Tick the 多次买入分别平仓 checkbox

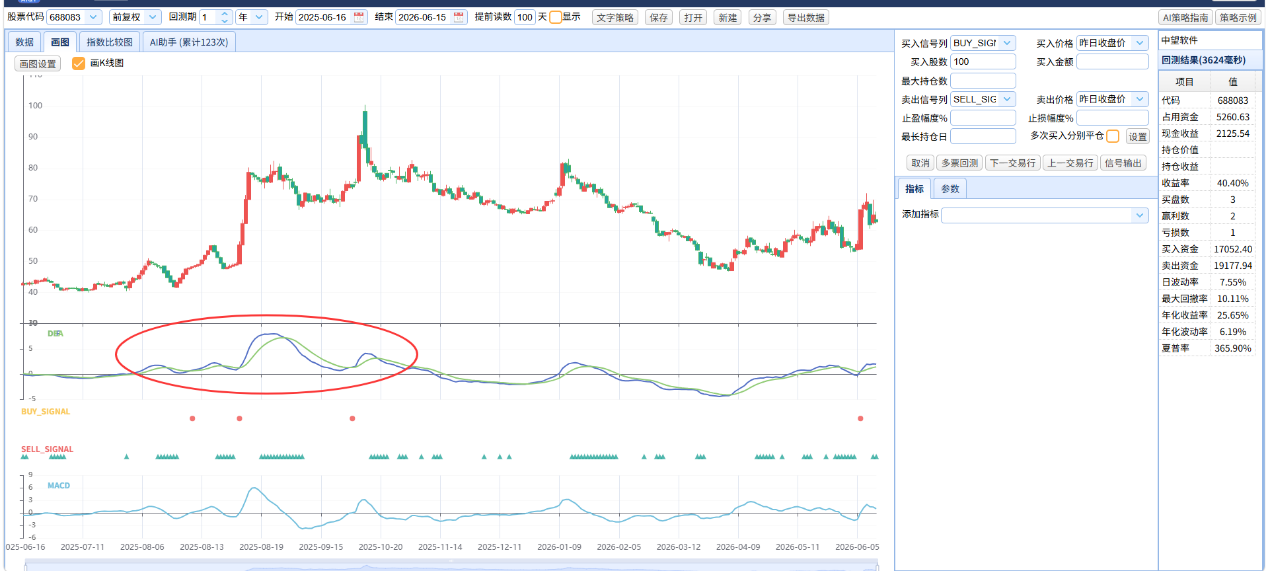click(1113, 136)
